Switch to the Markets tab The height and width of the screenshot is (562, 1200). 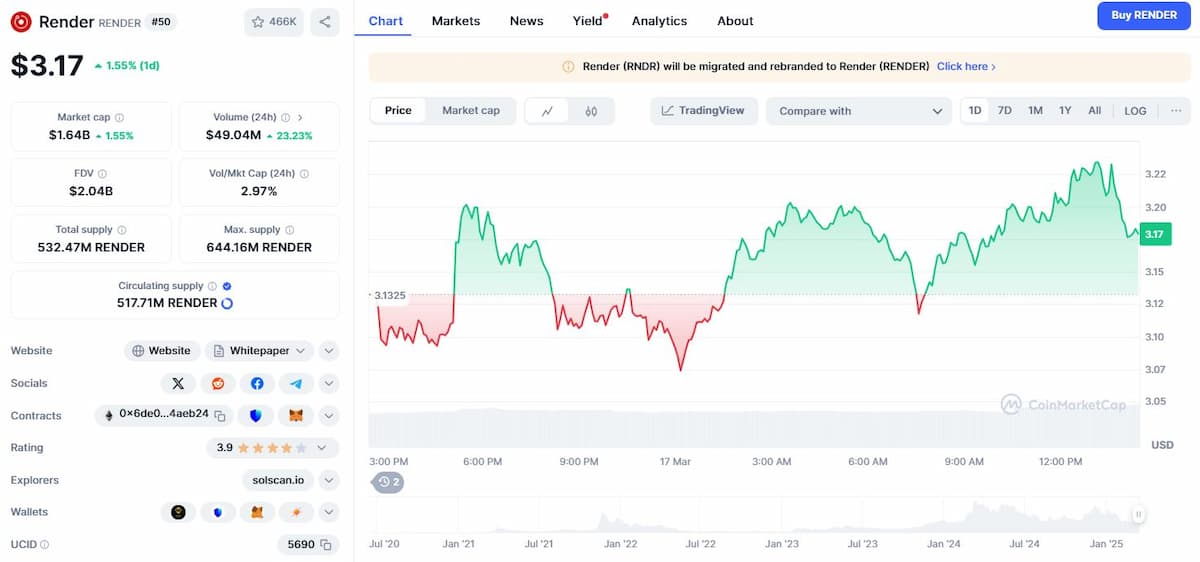[456, 21]
